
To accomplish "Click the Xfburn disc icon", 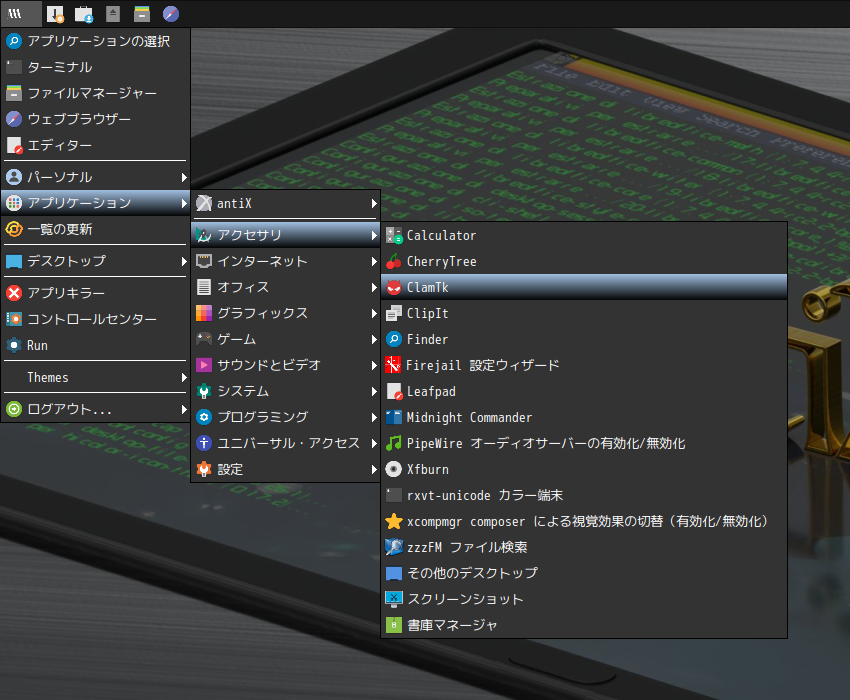I will click(394, 470).
